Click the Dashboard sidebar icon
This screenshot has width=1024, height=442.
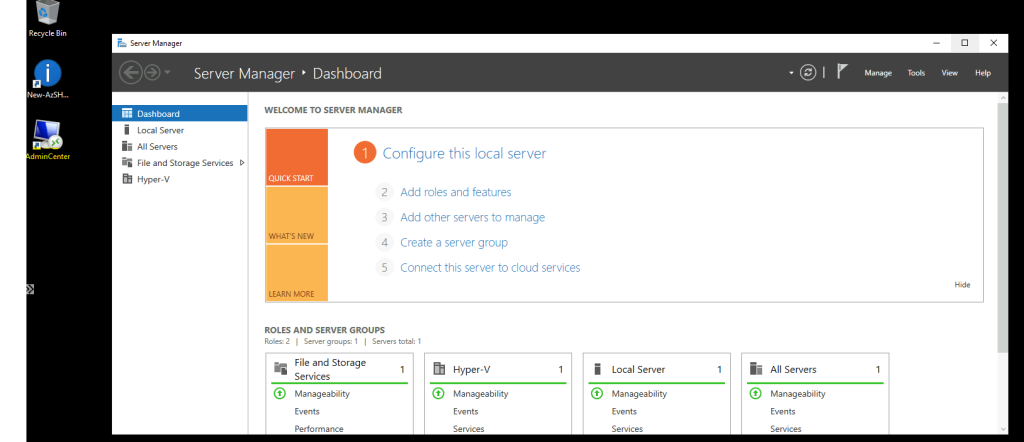(127, 114)
